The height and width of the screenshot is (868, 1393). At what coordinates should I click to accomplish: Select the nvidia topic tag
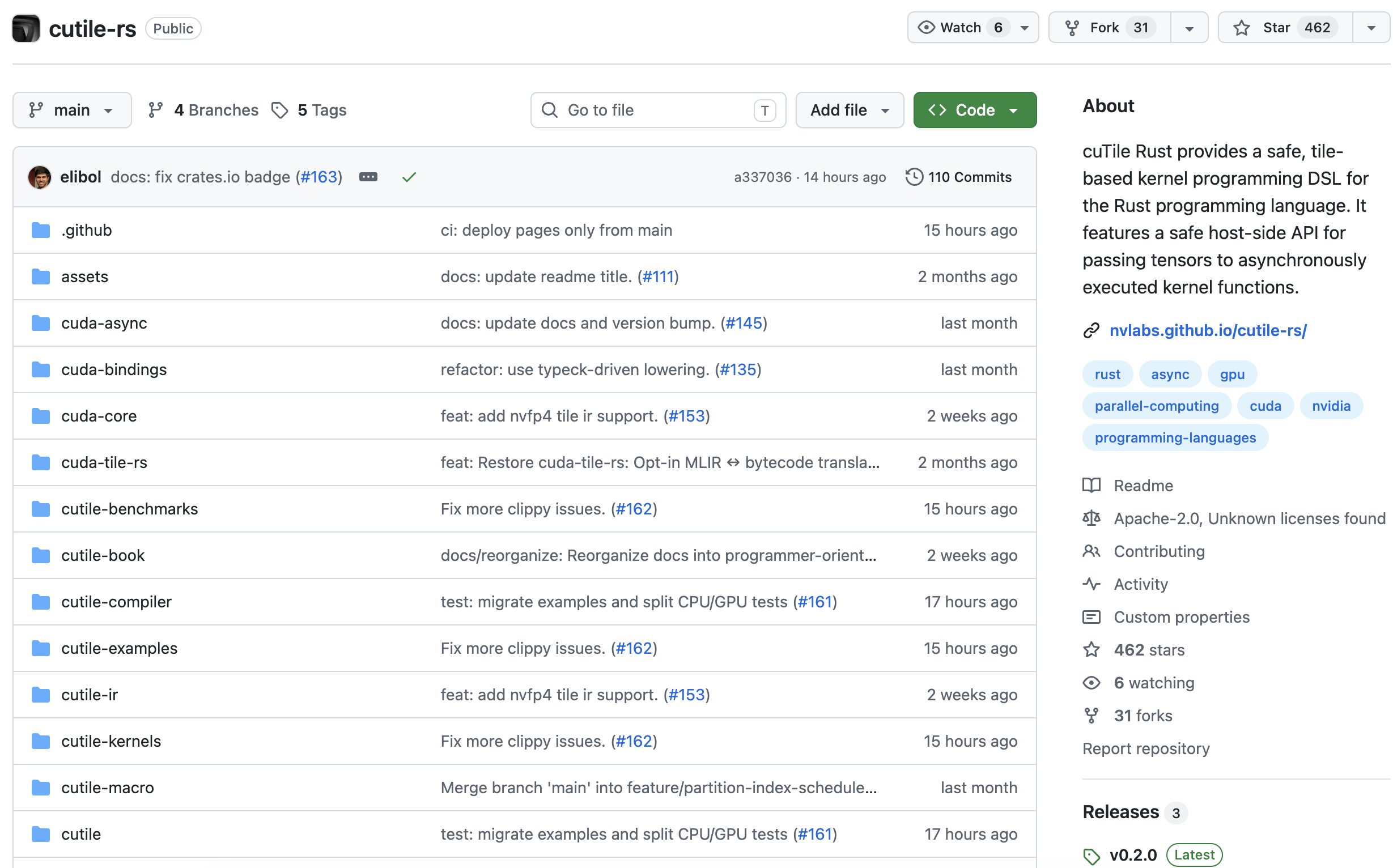pyautogui.click(x=1331, y=406)
